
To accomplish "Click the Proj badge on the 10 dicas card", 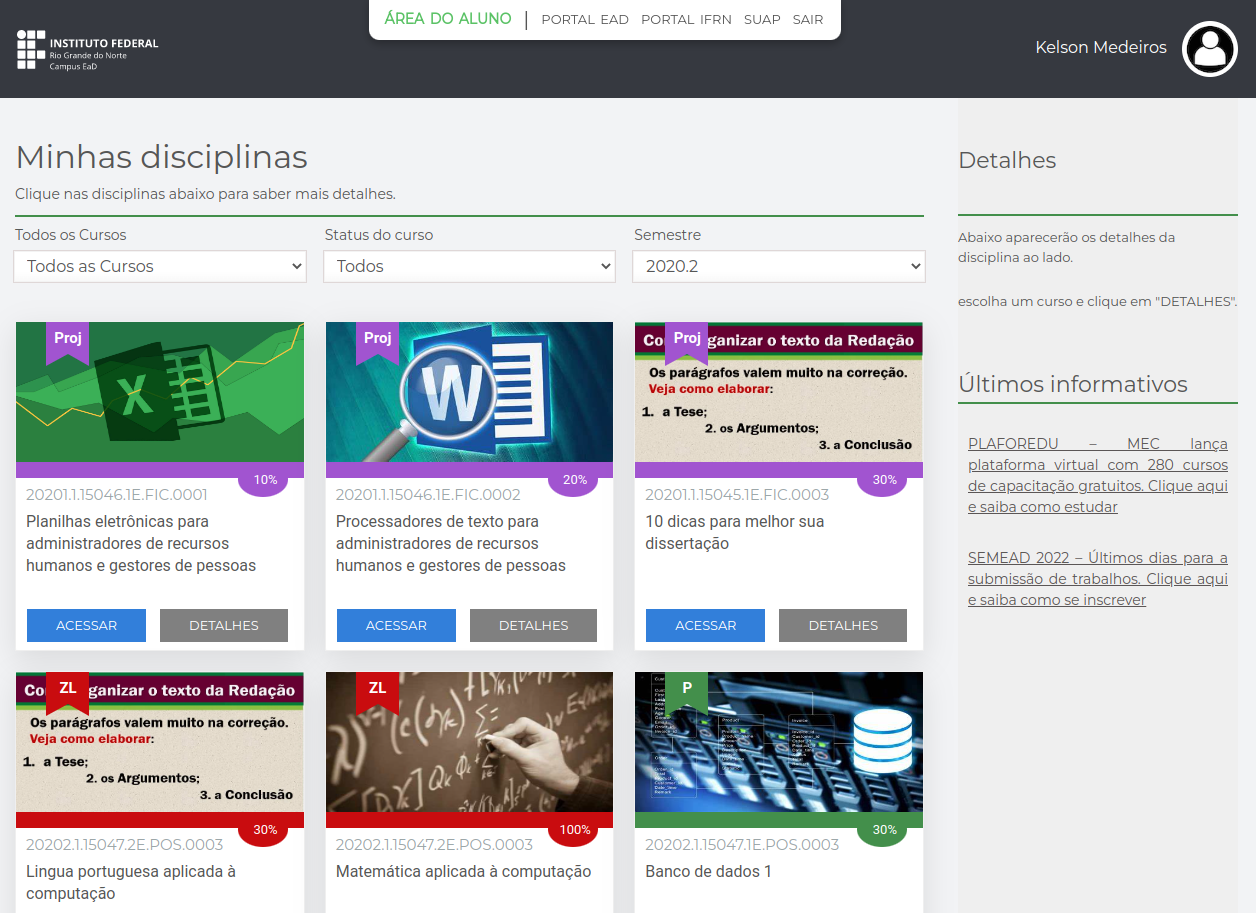I will point(687,342).
